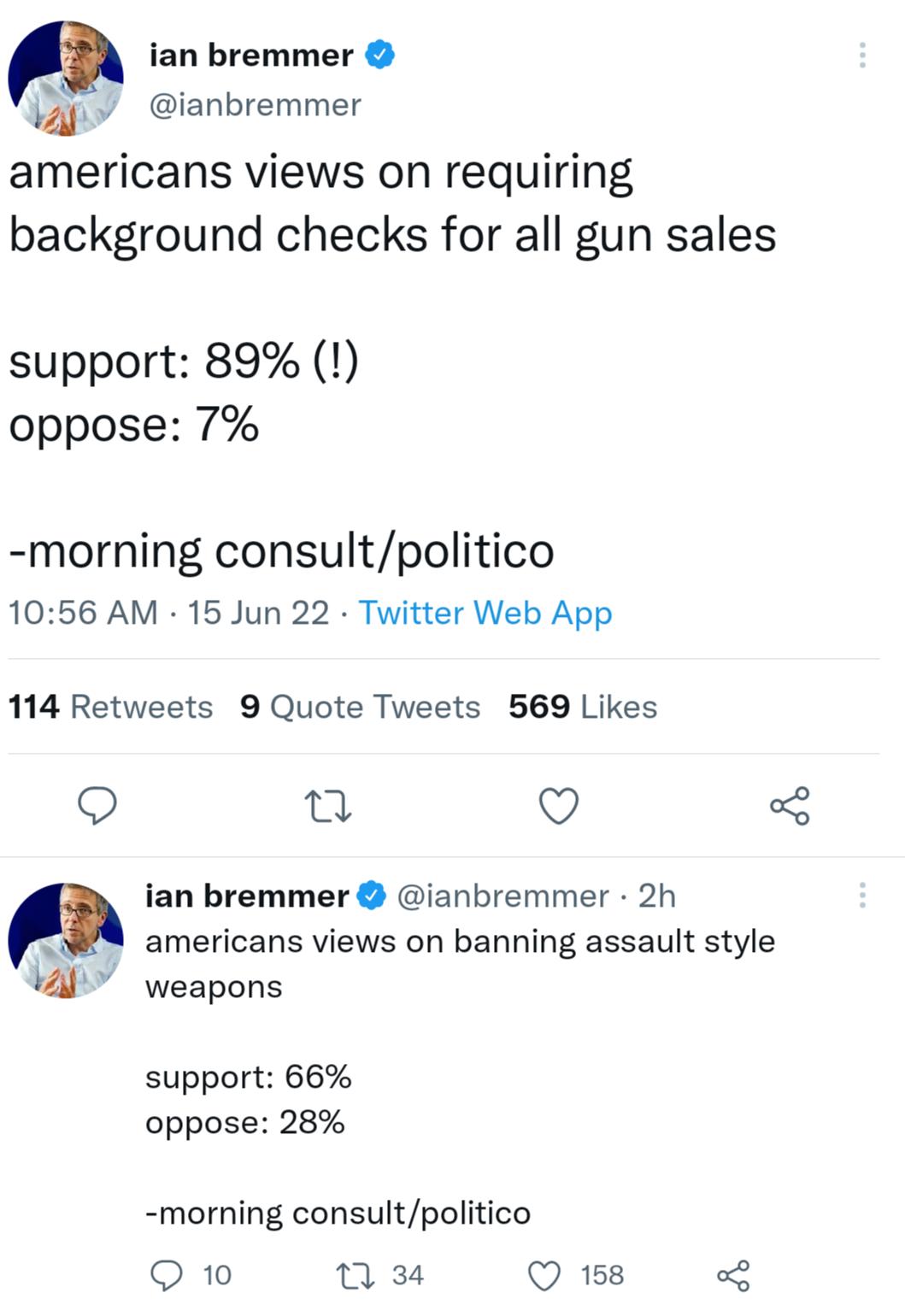Click the 2h timestamp on the reply
905x1316 pixels.
coord(657,896)
